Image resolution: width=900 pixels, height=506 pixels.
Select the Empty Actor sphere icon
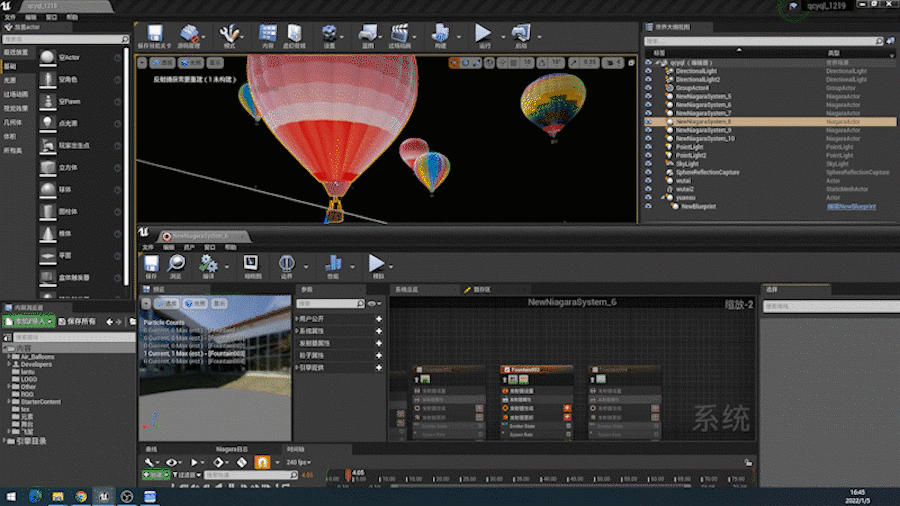[48, 57]
